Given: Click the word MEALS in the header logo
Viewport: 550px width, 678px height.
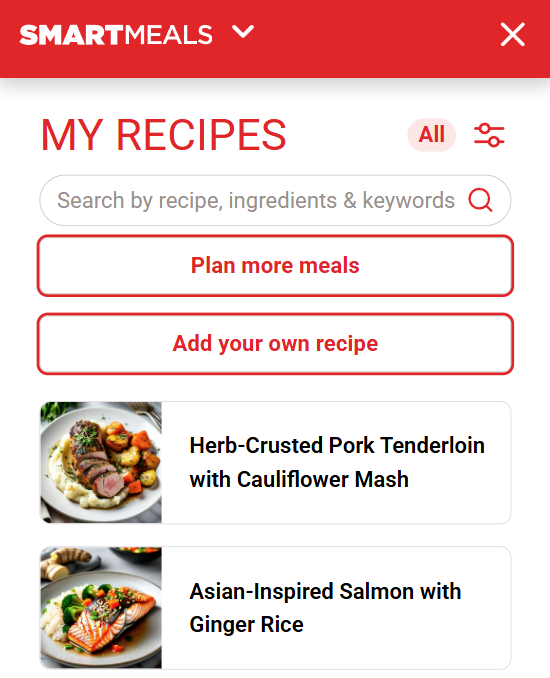Looking at the screenshot, I should click(169, 35).
